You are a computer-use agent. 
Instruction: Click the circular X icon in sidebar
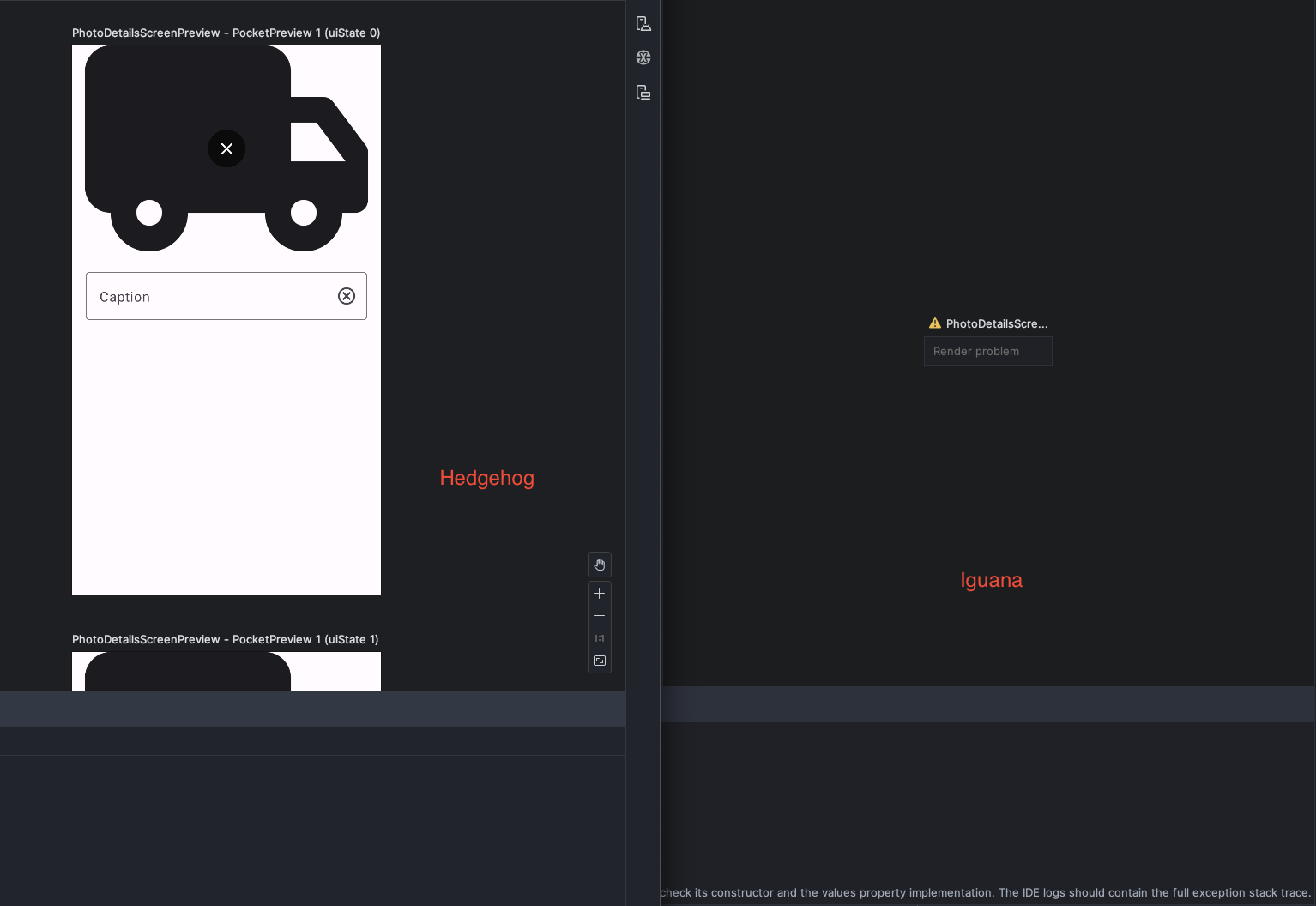(643, 57)
